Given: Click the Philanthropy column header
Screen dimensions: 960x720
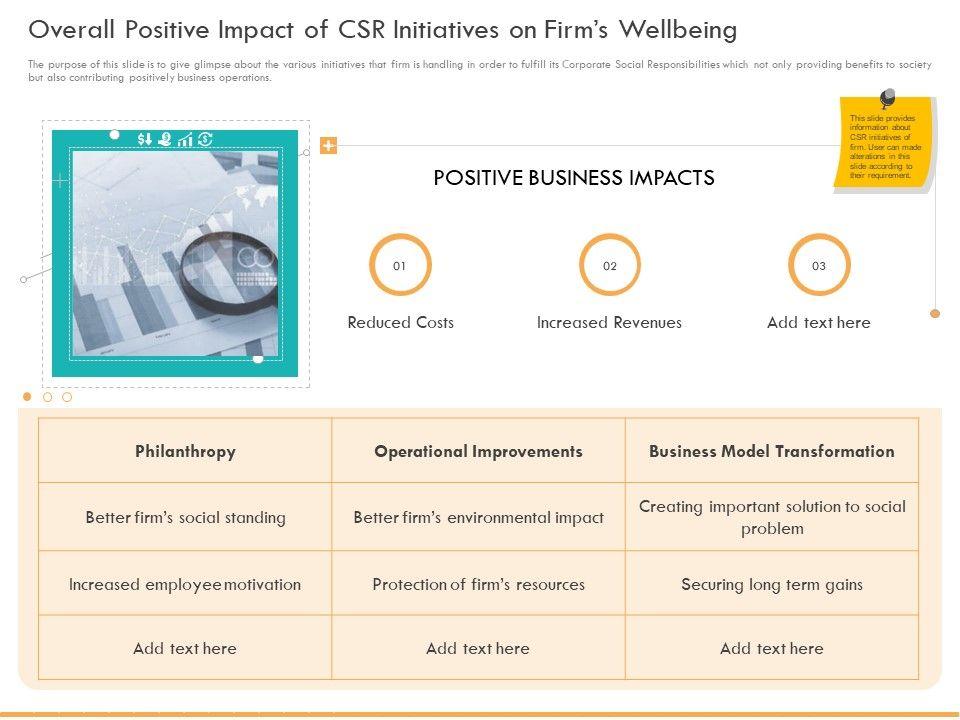Looking at the screenshot, I should [x=185, y=451].
